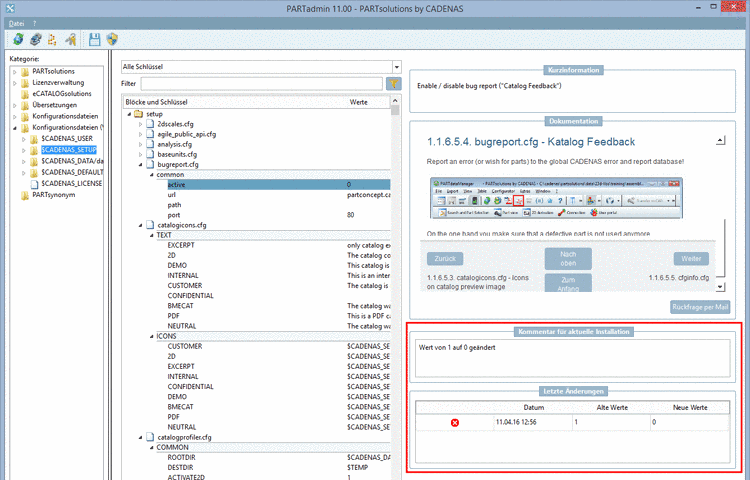750x480 pixels.
Task: Click scroll-up arrow of key list scrollbar
Action: click(395, 101)
